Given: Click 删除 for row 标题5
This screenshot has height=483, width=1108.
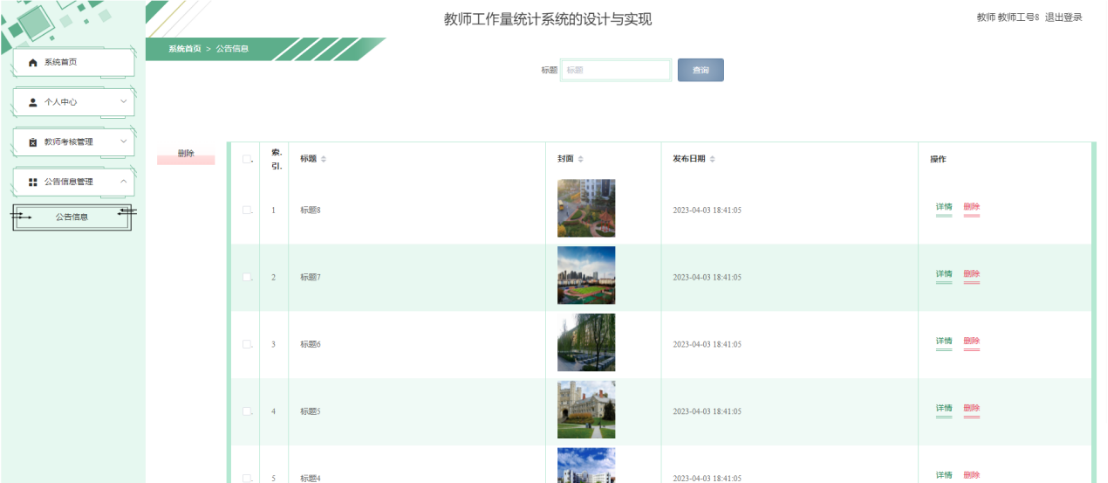Looking at the screenshot, I should (972, 410).
